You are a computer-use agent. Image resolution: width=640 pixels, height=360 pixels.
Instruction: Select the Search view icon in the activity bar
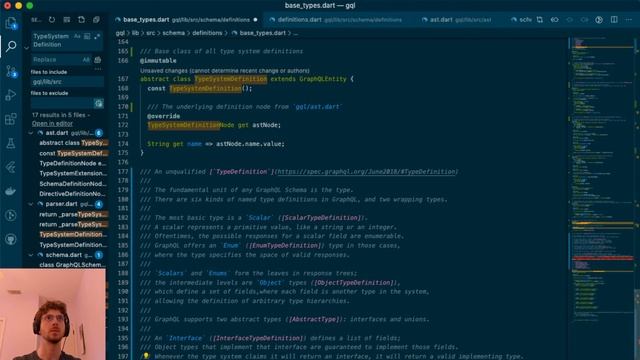pos(11,46)
